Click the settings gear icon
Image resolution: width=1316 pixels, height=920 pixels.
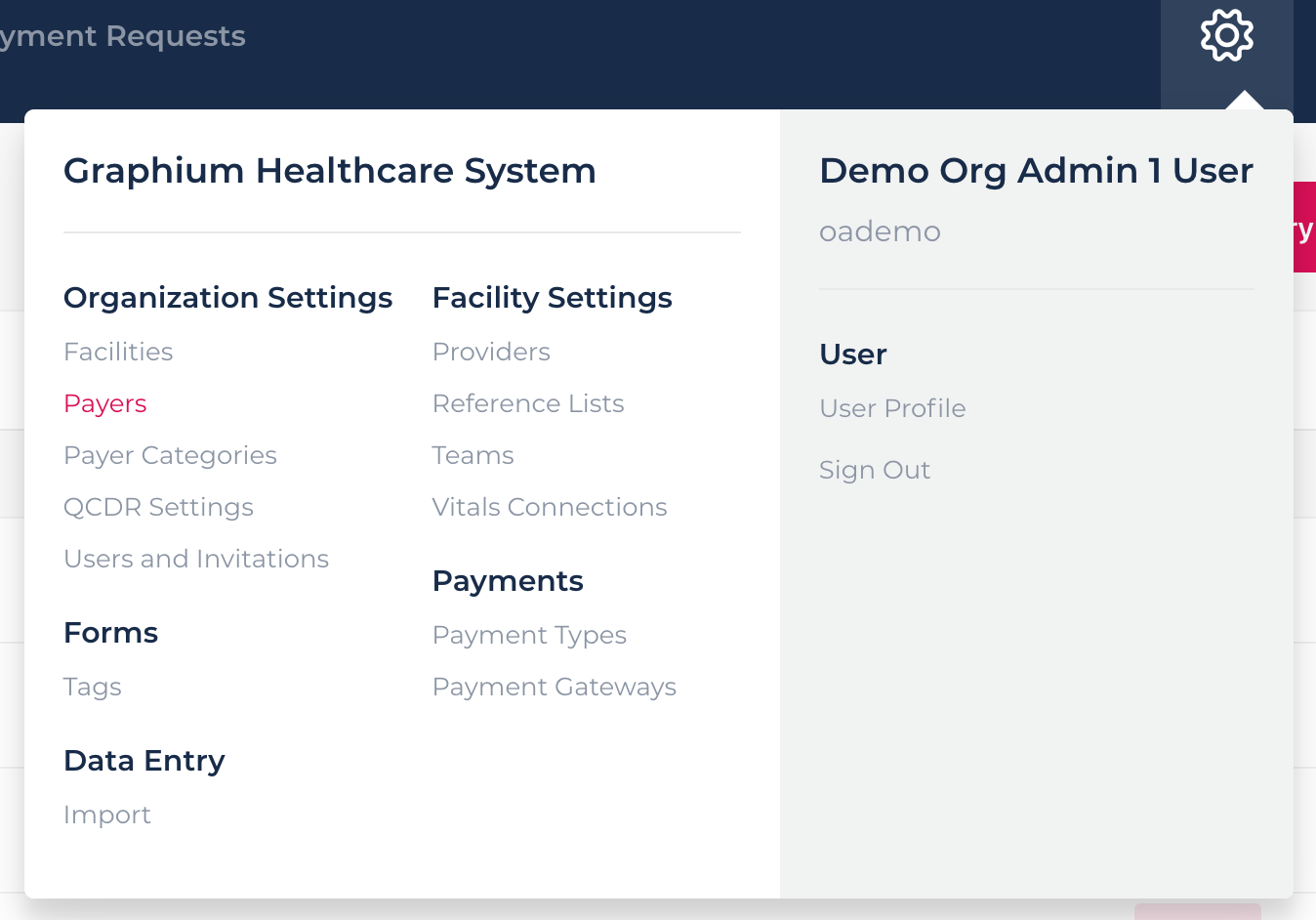tap(1227, 36)
